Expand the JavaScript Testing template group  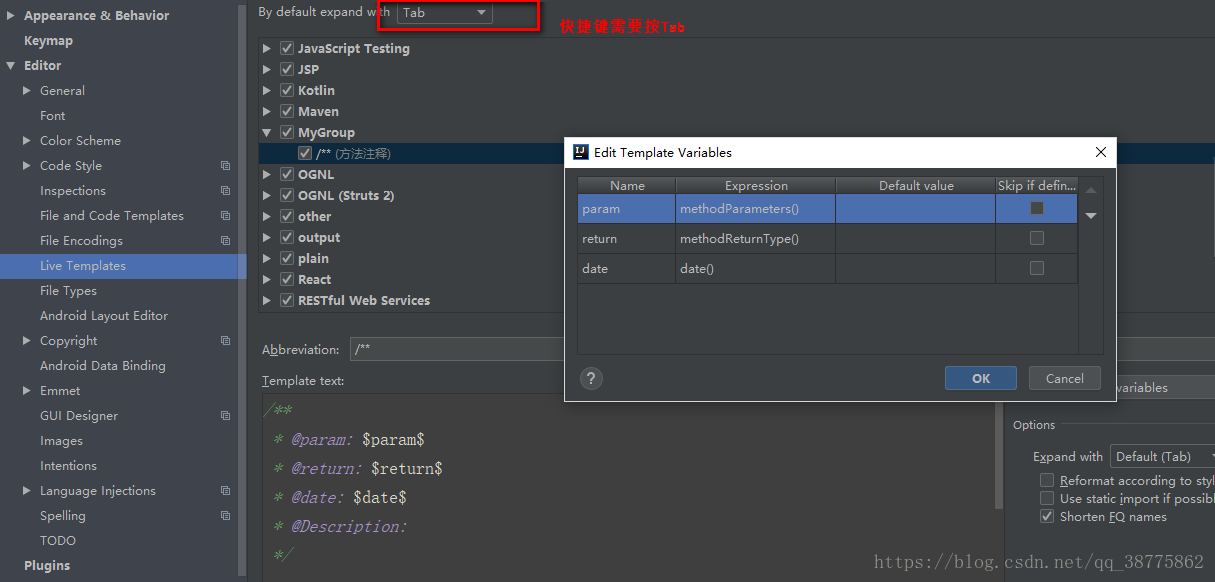(267, 48)
